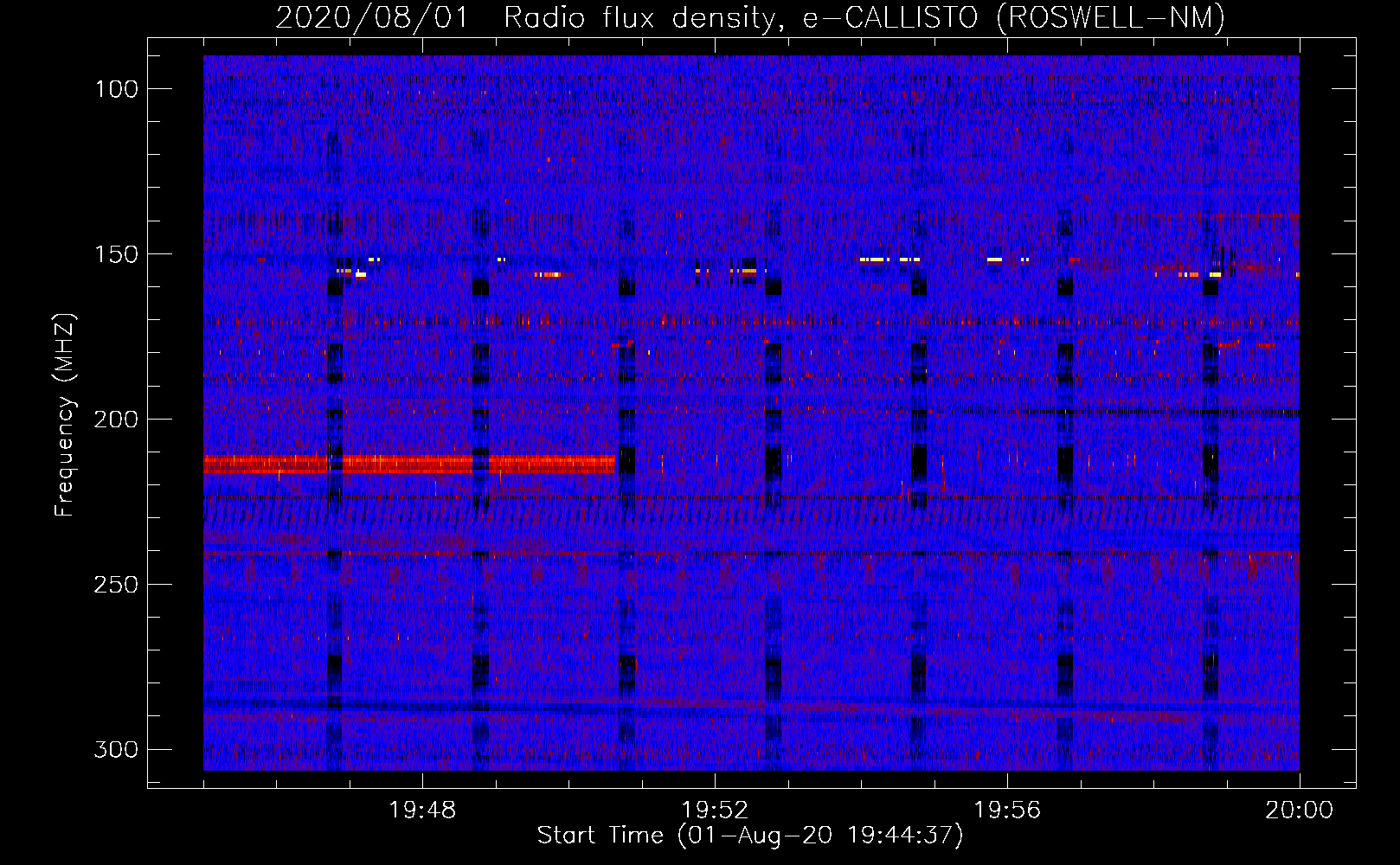Image resolution: width=1400 pixels, height=865 pixels.
Task: Click the plot title text e-CALLISTO (ROSWELL-NM)
Action: pyautogui.click(x=1013, y=17)
